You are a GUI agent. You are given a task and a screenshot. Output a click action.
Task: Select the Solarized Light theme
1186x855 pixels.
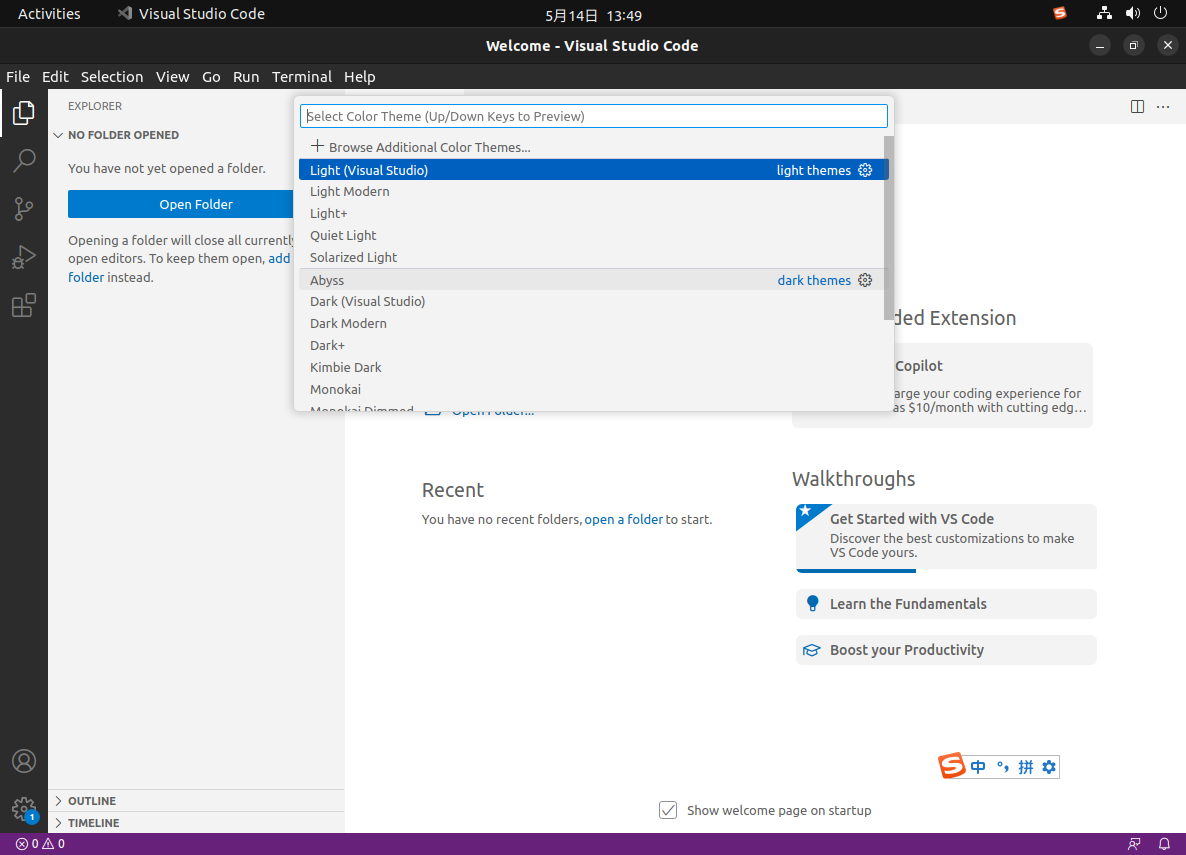pyautogui.click(x=591, y=257)
